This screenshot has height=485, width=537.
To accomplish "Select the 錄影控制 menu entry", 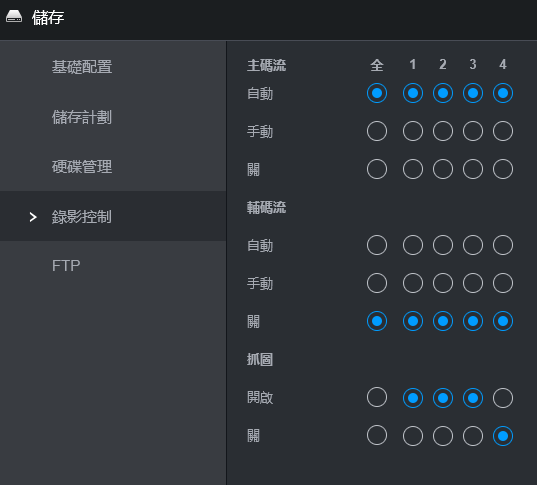I will click(x=82, y=217).
